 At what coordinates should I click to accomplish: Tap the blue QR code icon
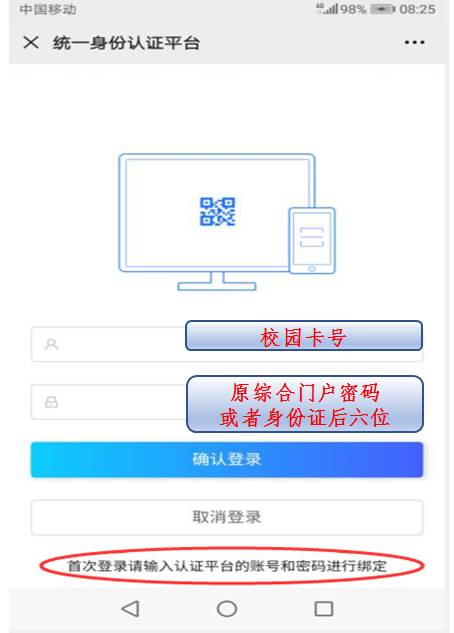218,211
